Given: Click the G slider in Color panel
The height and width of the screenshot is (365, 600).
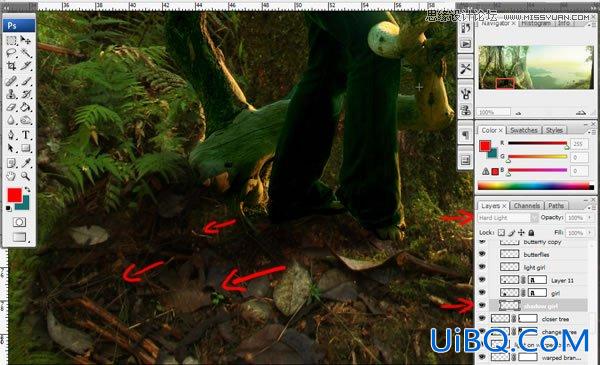Looking at the screenshot, I should point(537,157).
